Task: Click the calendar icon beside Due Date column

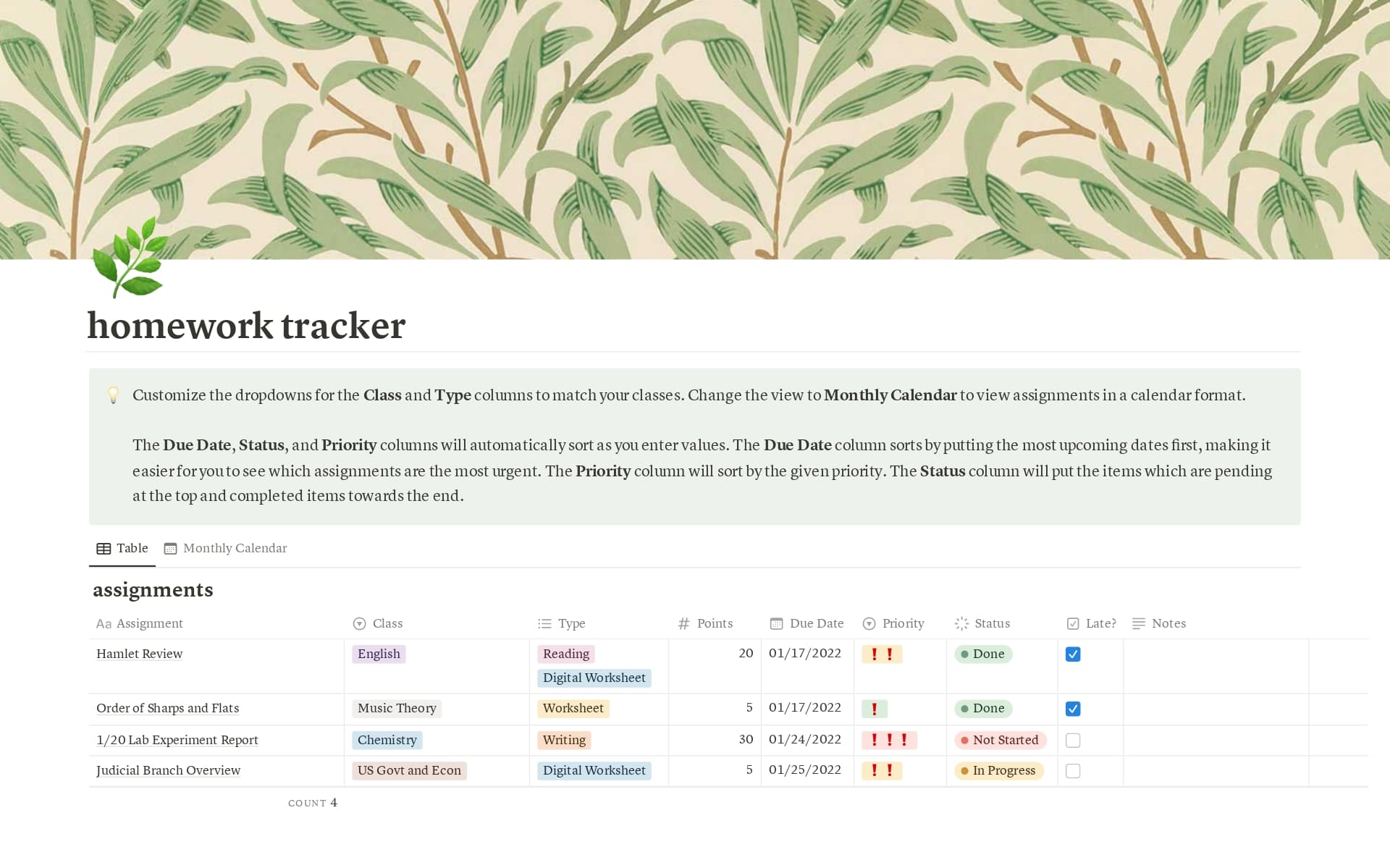Action: (776, 623)
